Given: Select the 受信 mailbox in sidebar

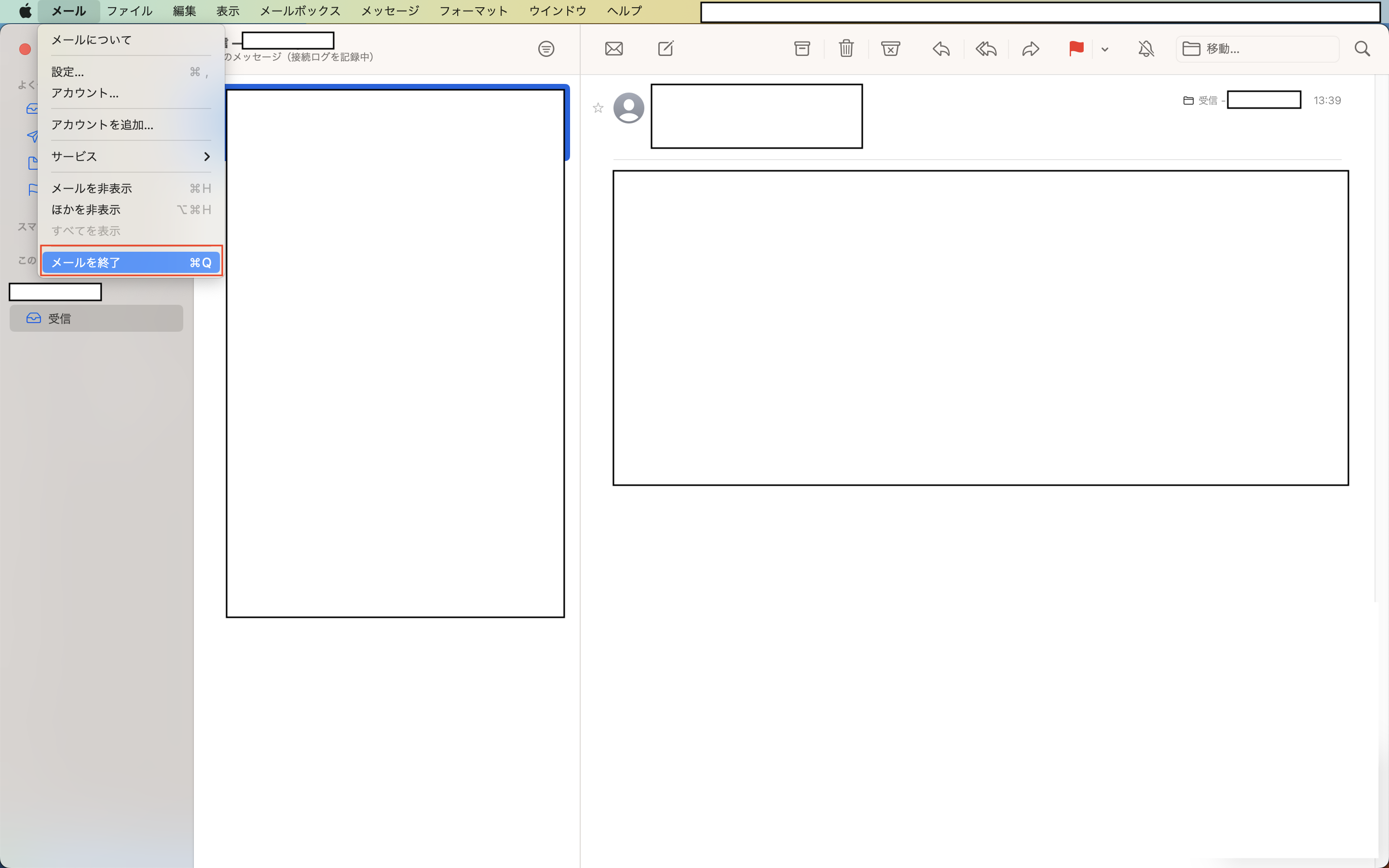Looking at the screenshot, I should point(96,318).
